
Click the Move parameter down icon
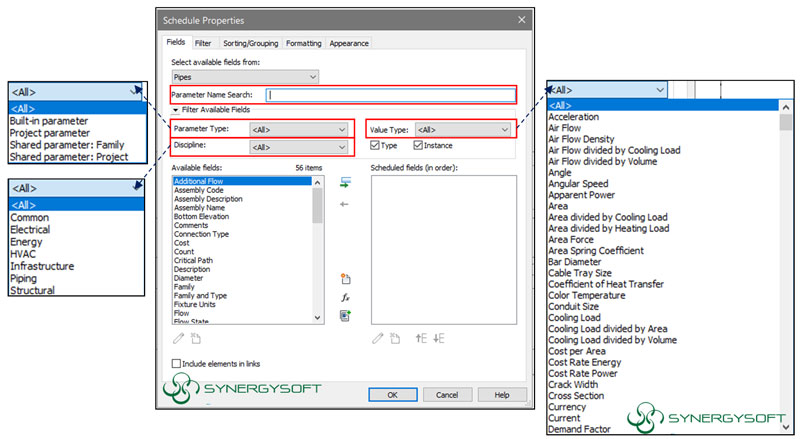(x=439, y=338)
